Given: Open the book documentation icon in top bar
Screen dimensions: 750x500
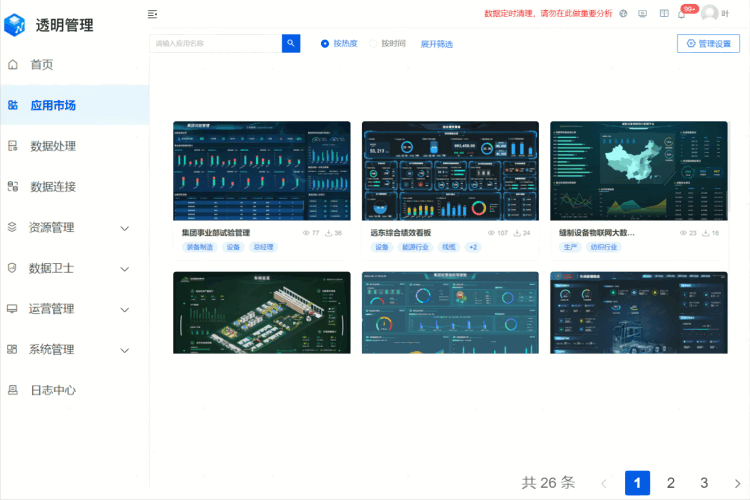Looking at the screenshot, I should point(663,14).
